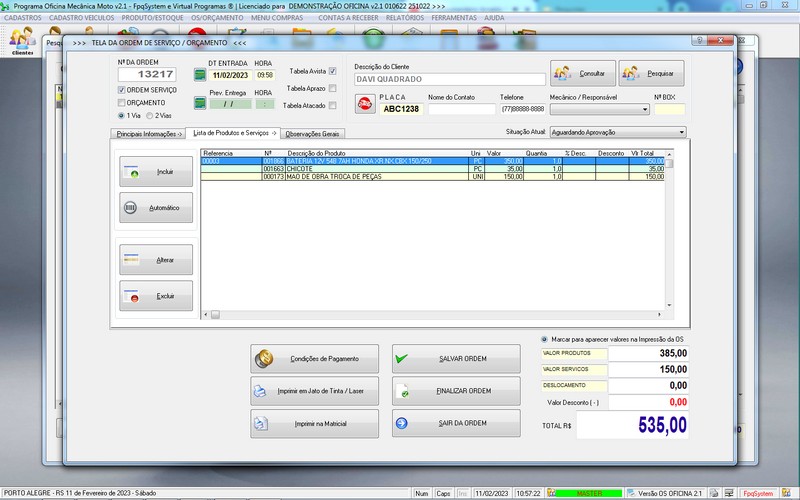The height and width of the screenshot is (500, 800).
Task: Open the MENU COMPRAS menu
Action: click(277, 17)
